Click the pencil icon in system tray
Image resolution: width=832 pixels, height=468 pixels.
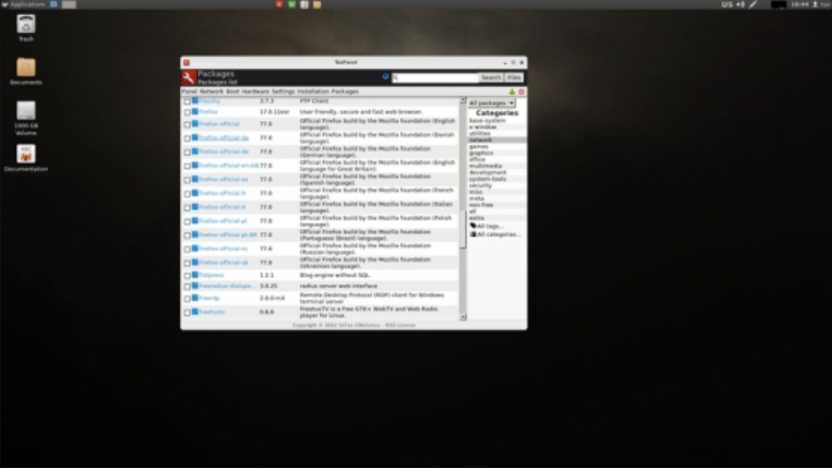(x=753, y=4)
